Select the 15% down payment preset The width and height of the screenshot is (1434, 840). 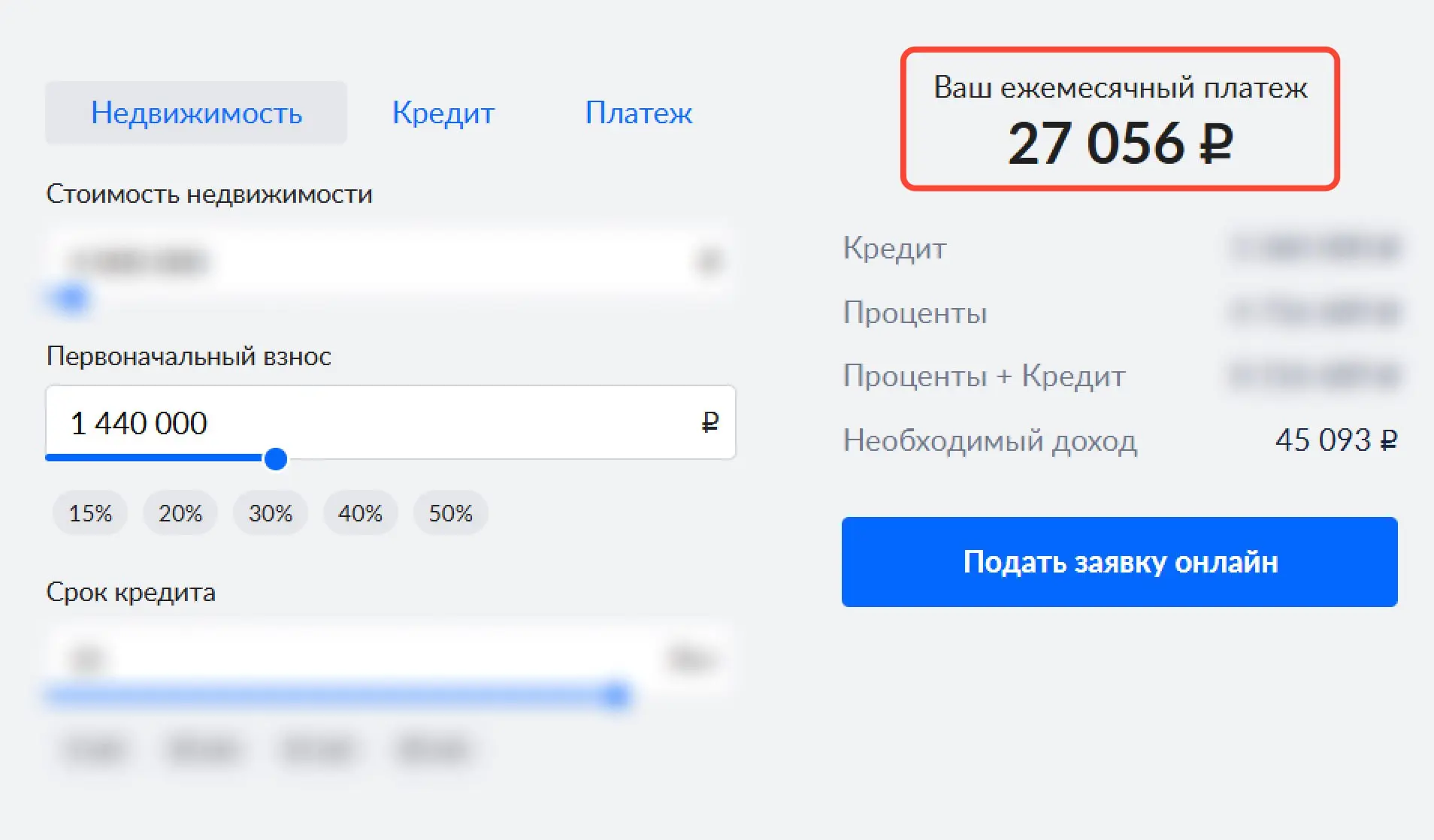(90, 513)
